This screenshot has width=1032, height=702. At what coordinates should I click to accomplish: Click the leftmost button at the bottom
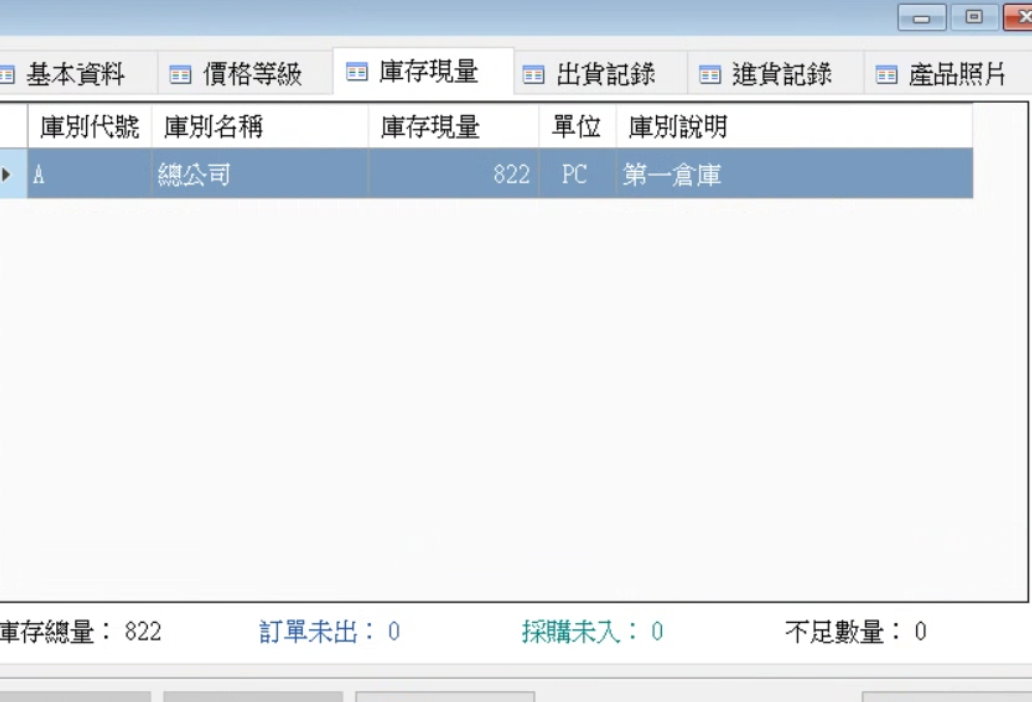click(x=75, y=697)
